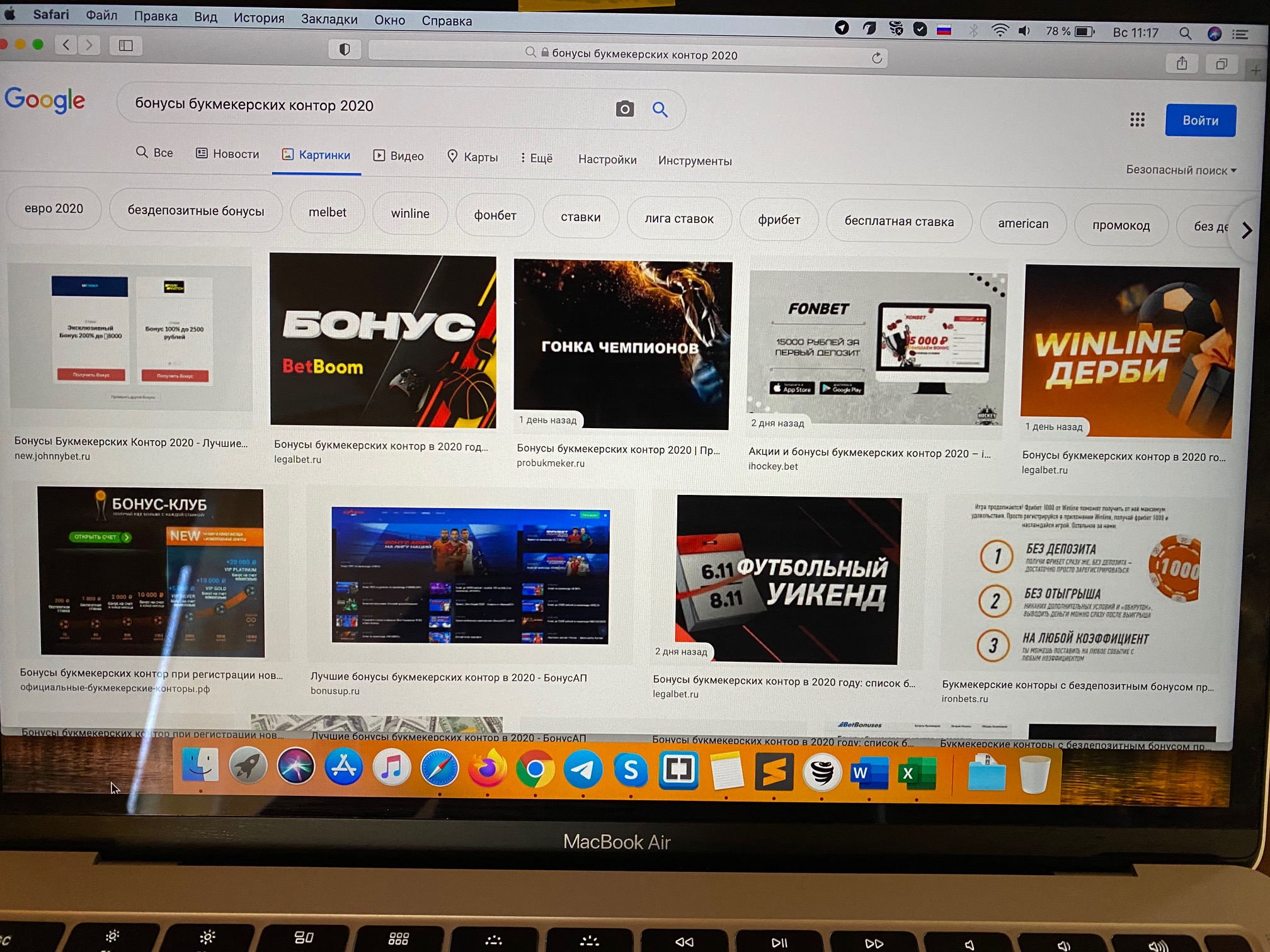Screen dimensions: 1270x952
Task: Switch to the Карты tab
Action: tap(472, 157)
